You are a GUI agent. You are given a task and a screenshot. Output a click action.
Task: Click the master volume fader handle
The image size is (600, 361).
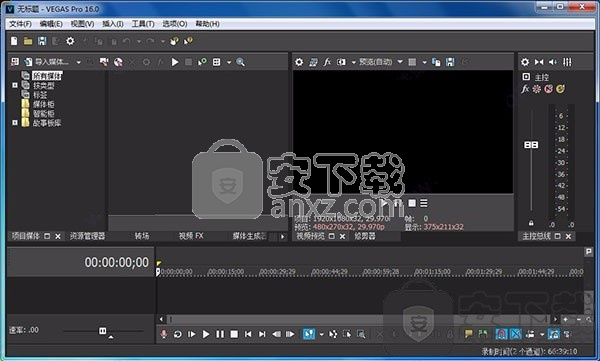[531, 145]
